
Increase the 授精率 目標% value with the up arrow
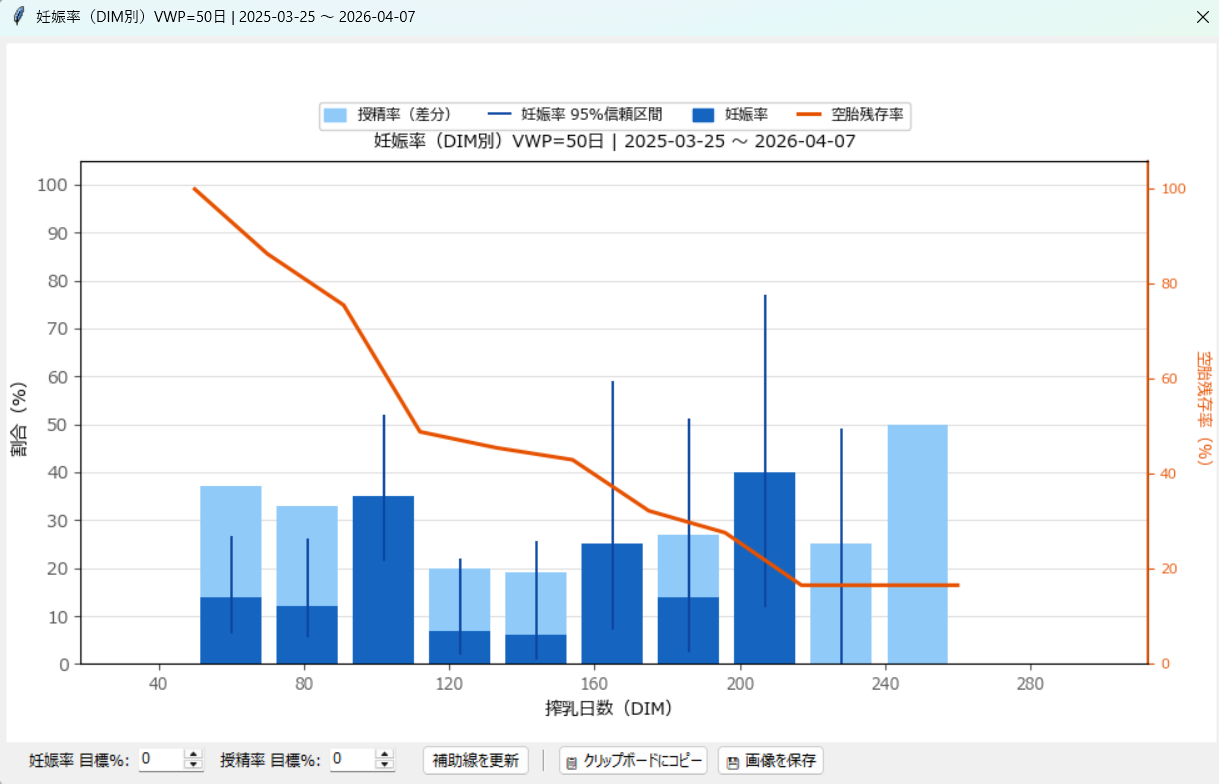click(385, 754)
